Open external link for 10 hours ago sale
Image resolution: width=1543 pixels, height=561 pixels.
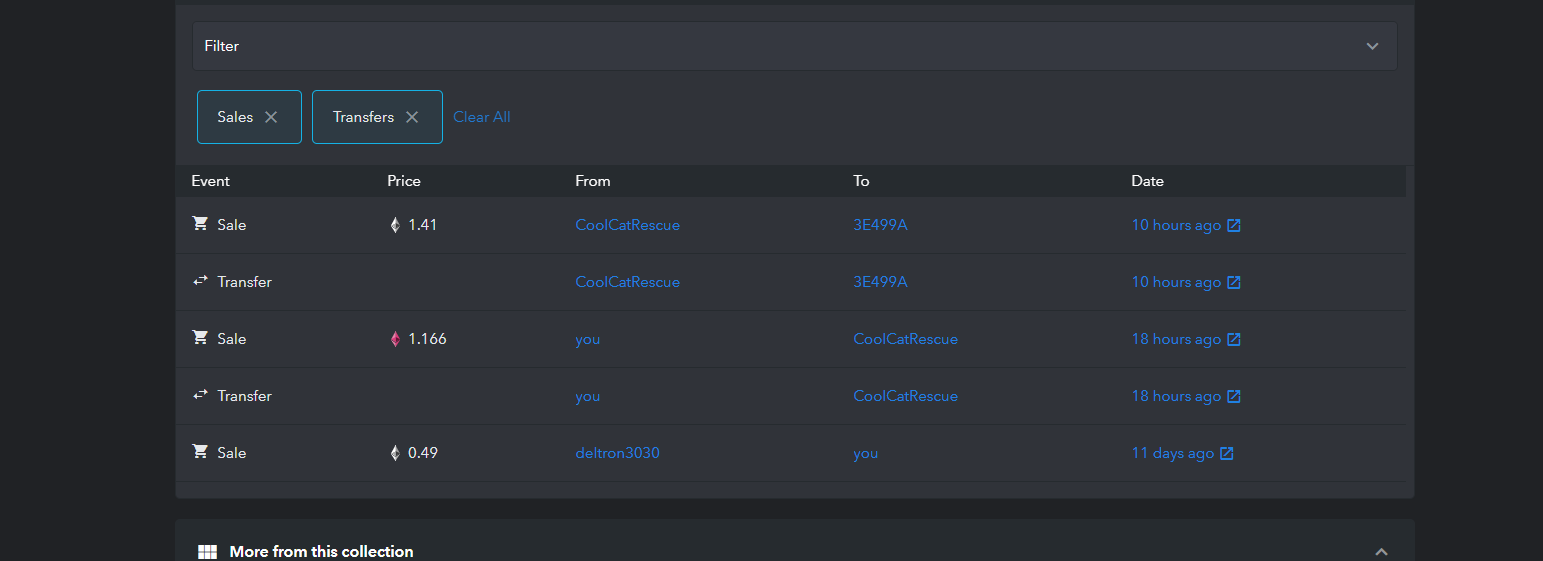click(1234, 225)
